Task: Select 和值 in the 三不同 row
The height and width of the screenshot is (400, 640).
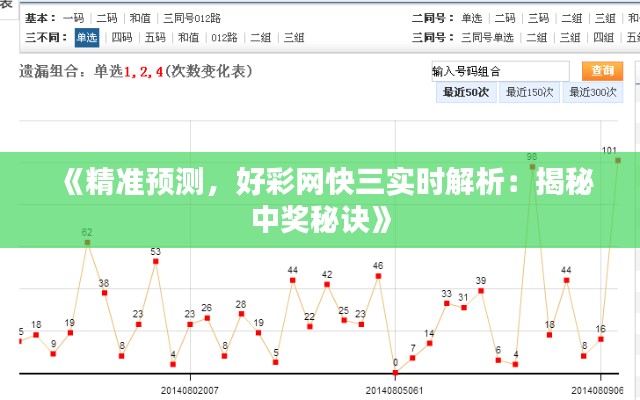Action: tap(189, 38)
